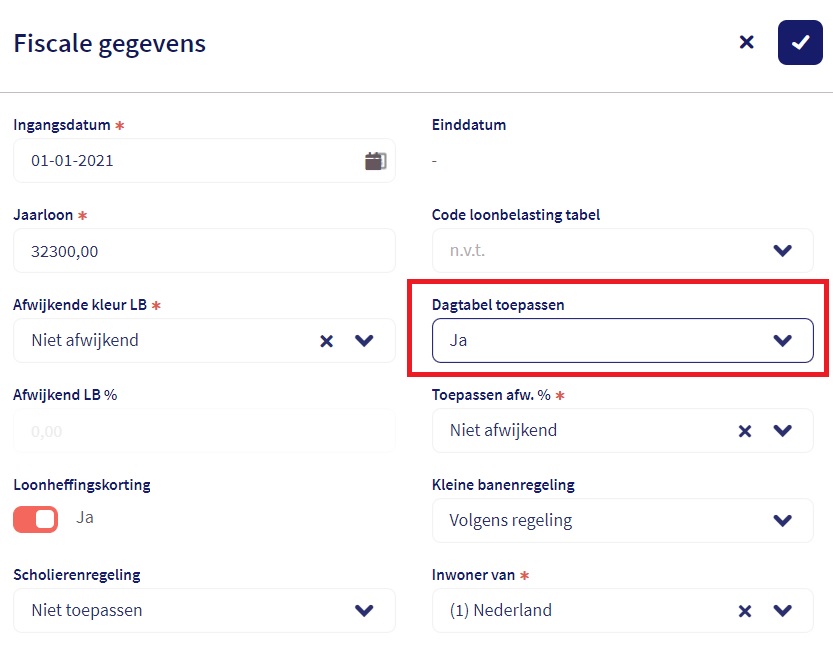Click the 'Ja' label beside Loonheffingskorting

pos(85,518)
